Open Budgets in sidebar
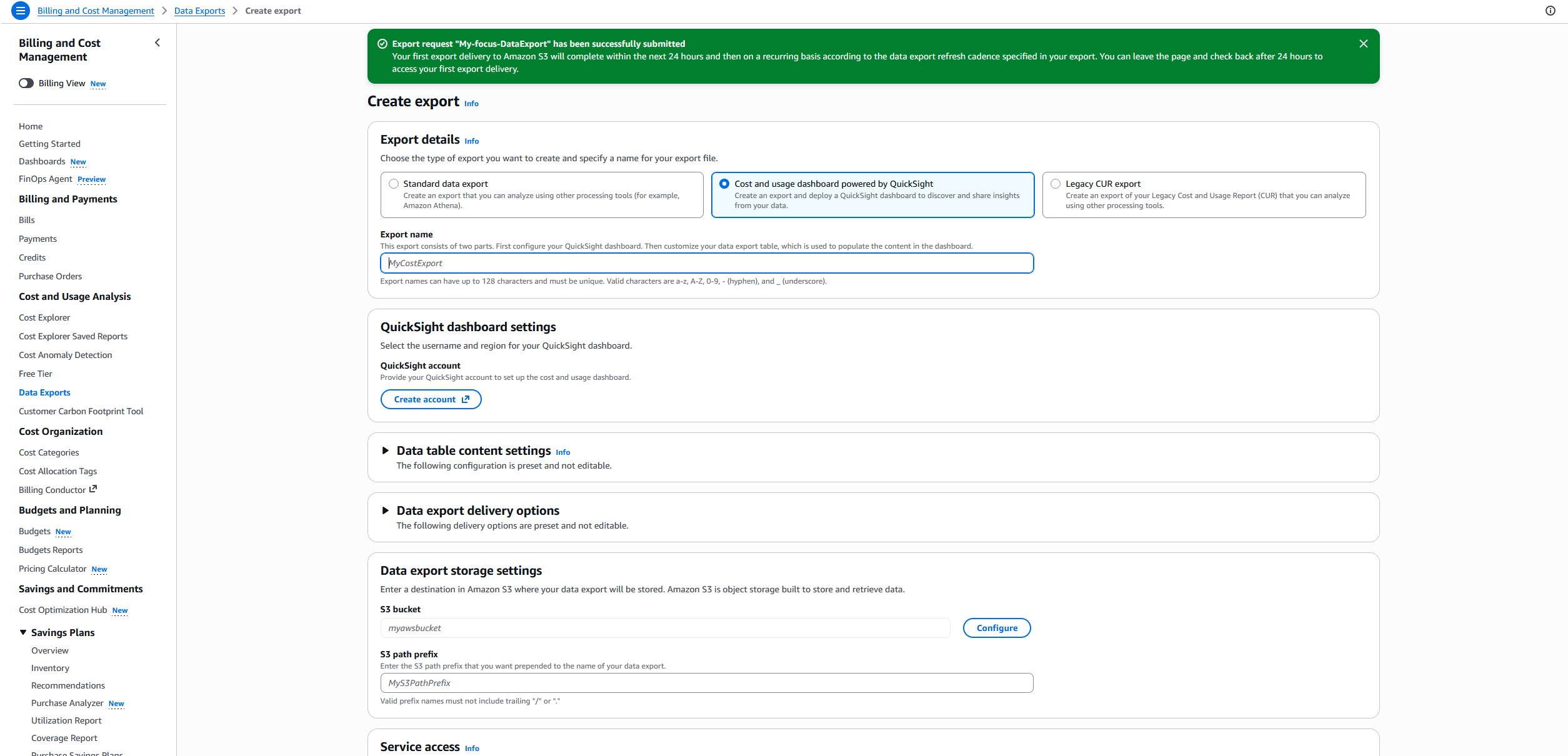 [x=34, y=531]
